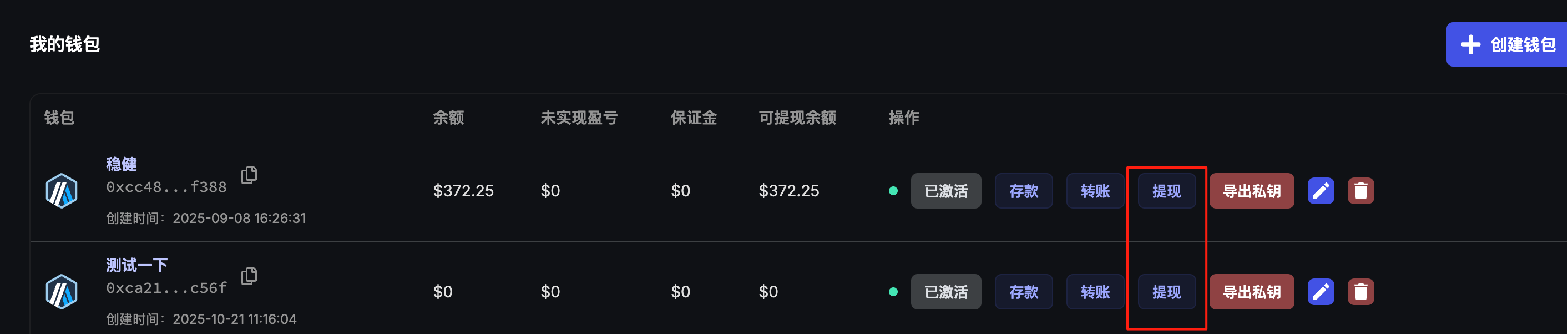Delete the 测试一下 wallet with trash icon
This screenshot has height=335, width=1568.
pos(1360,292)
